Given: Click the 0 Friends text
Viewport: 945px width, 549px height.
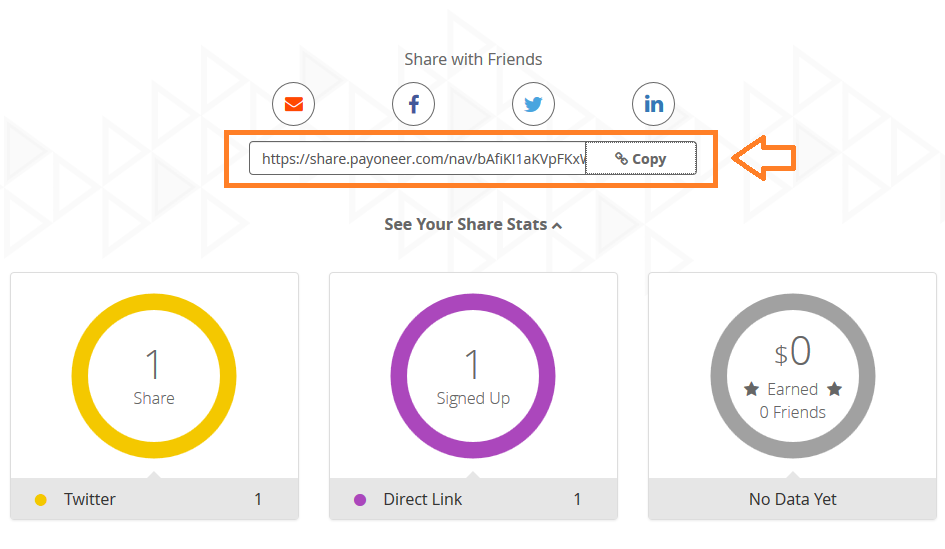Looking at the screenshot, I should 793,412.
